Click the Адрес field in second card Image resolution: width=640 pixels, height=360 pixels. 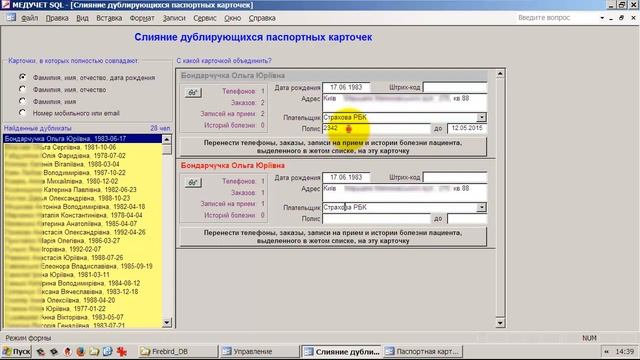(404, 193)
